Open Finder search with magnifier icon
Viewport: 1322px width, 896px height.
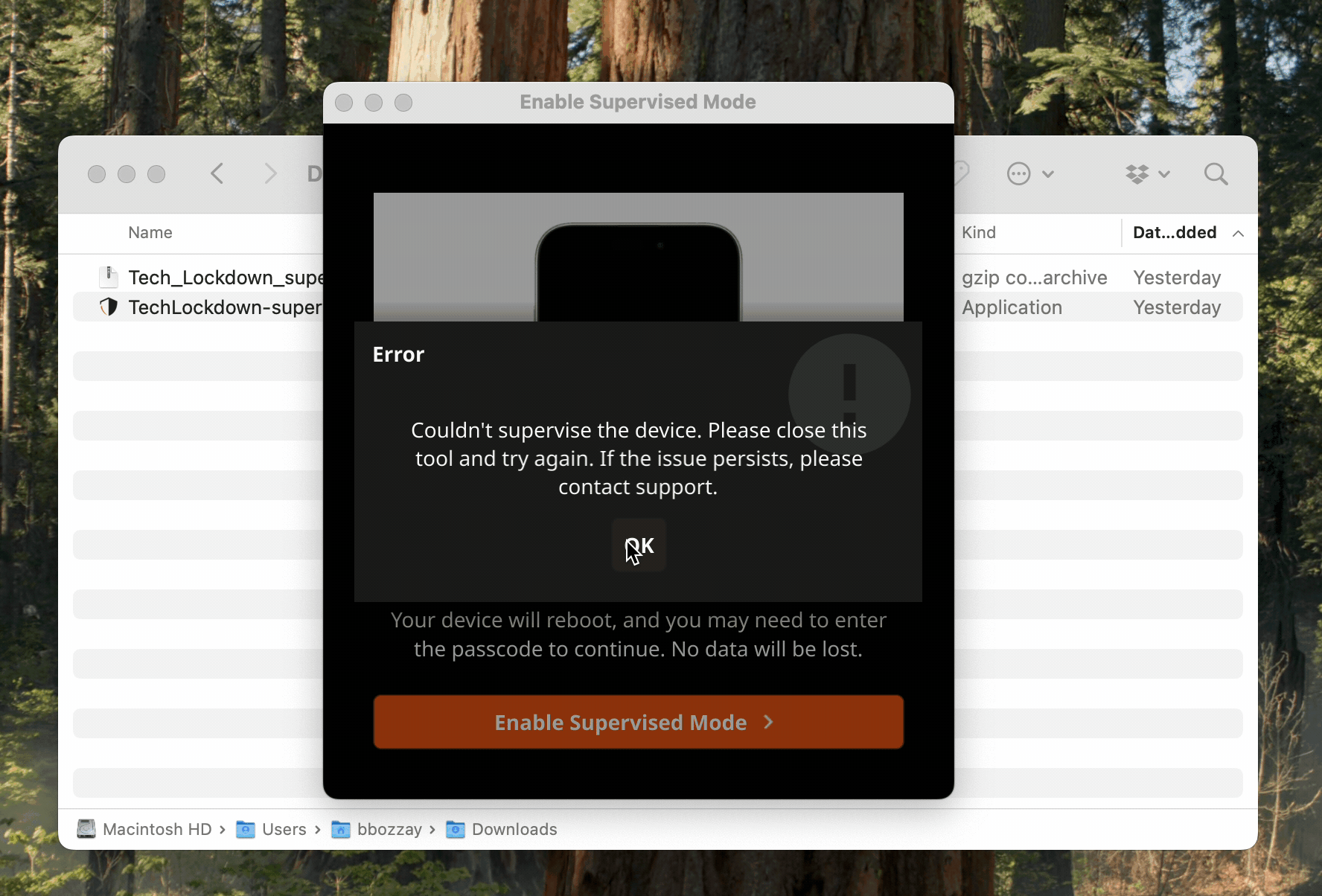click(x=1216, y=174)
